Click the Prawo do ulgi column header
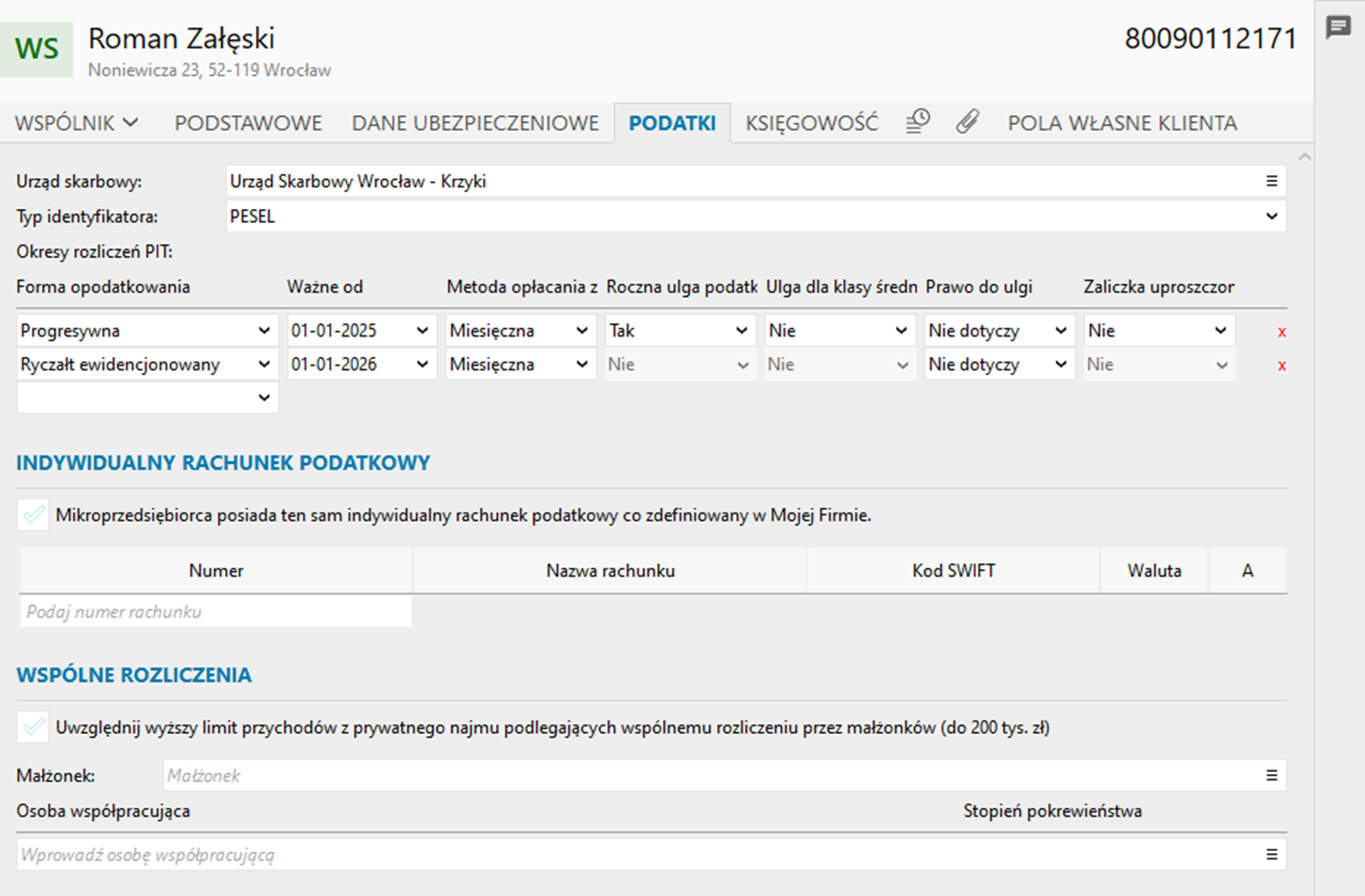Screen dimensions: 1365x896 click(979, 287)
